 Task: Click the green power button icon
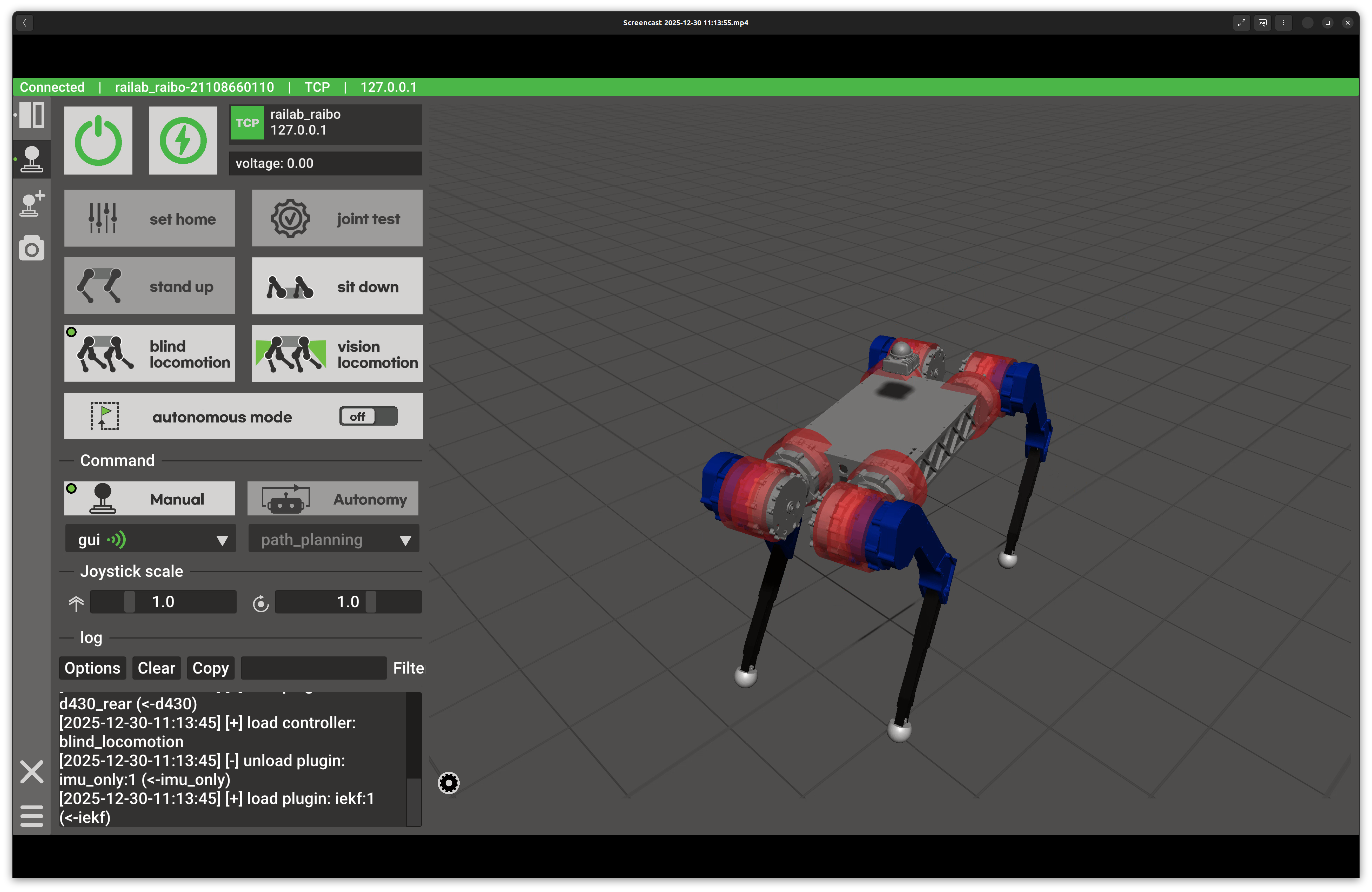point(98,141)
